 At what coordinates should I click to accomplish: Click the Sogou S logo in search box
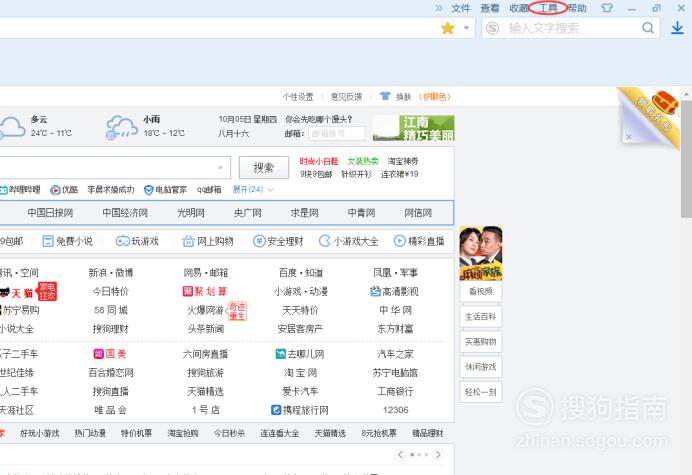493,28
